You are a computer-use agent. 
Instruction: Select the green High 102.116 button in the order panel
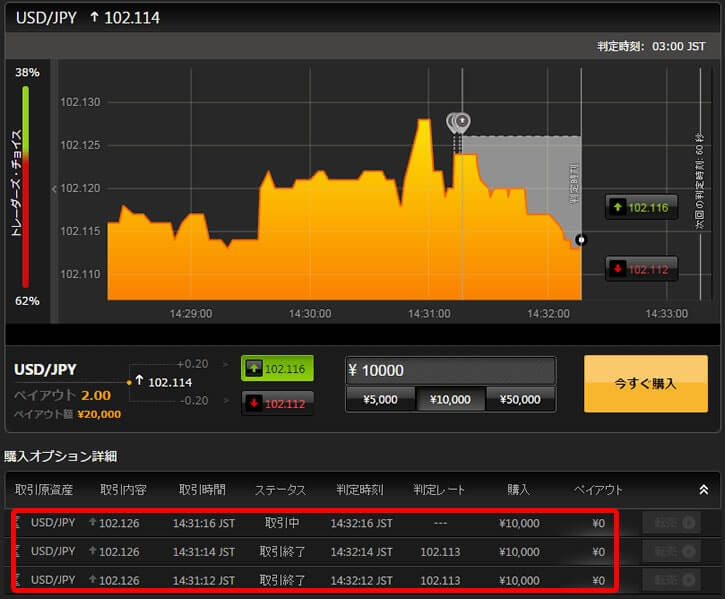[x=277, y=369]
